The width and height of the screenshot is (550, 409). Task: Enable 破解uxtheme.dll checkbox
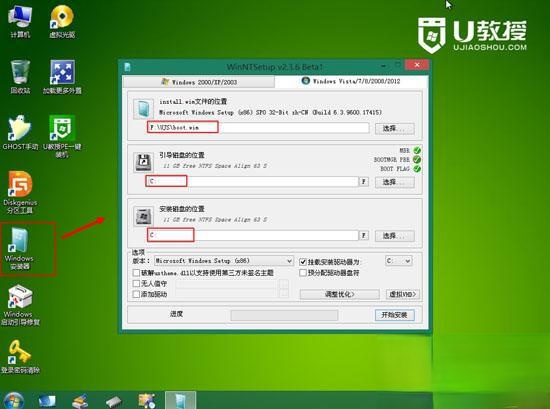(136, 273)
